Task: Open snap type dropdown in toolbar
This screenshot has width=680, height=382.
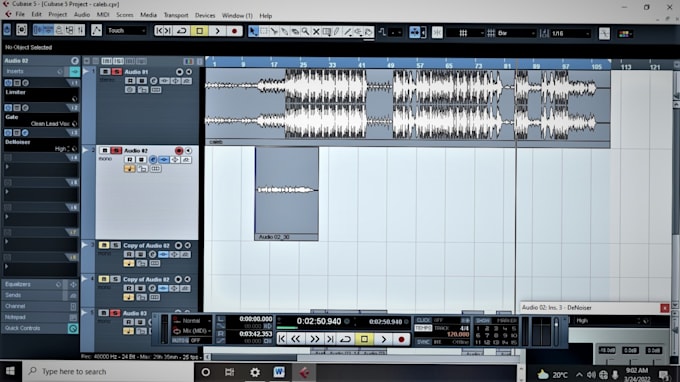Action: (x=466, y=33)
